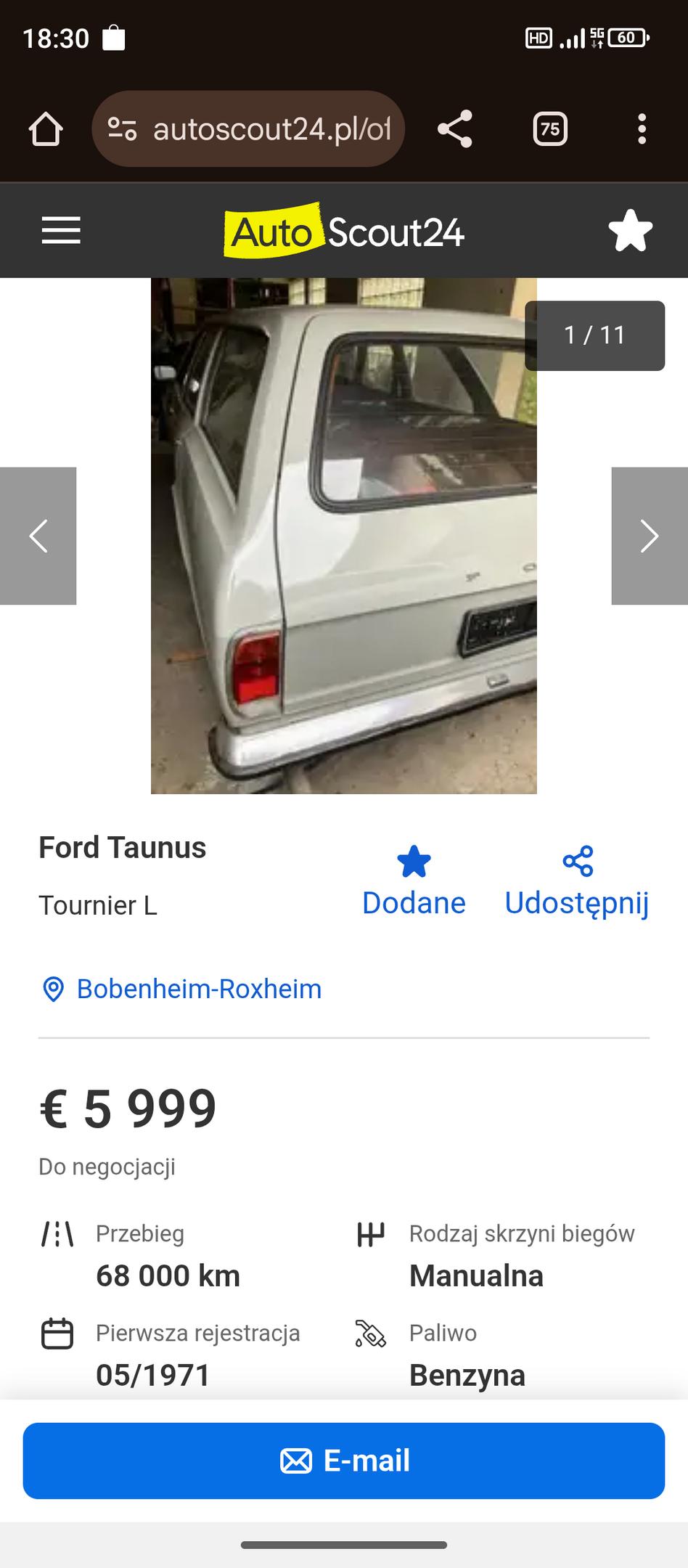Tap the browser home icon
Image resolution: width=688 pixels, height=1568 pixels.
tap(46, 129)
